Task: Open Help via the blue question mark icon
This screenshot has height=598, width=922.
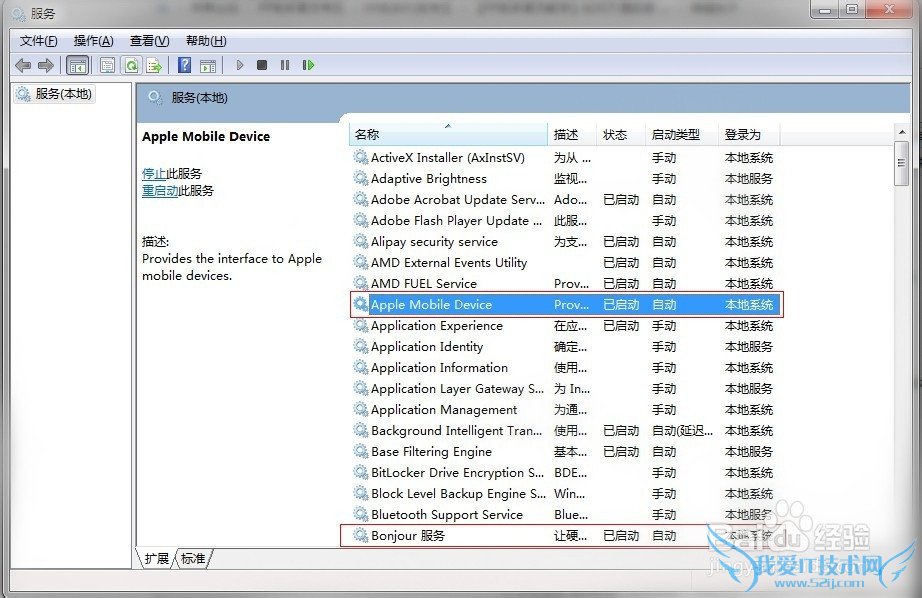Action: click(184, 66)
